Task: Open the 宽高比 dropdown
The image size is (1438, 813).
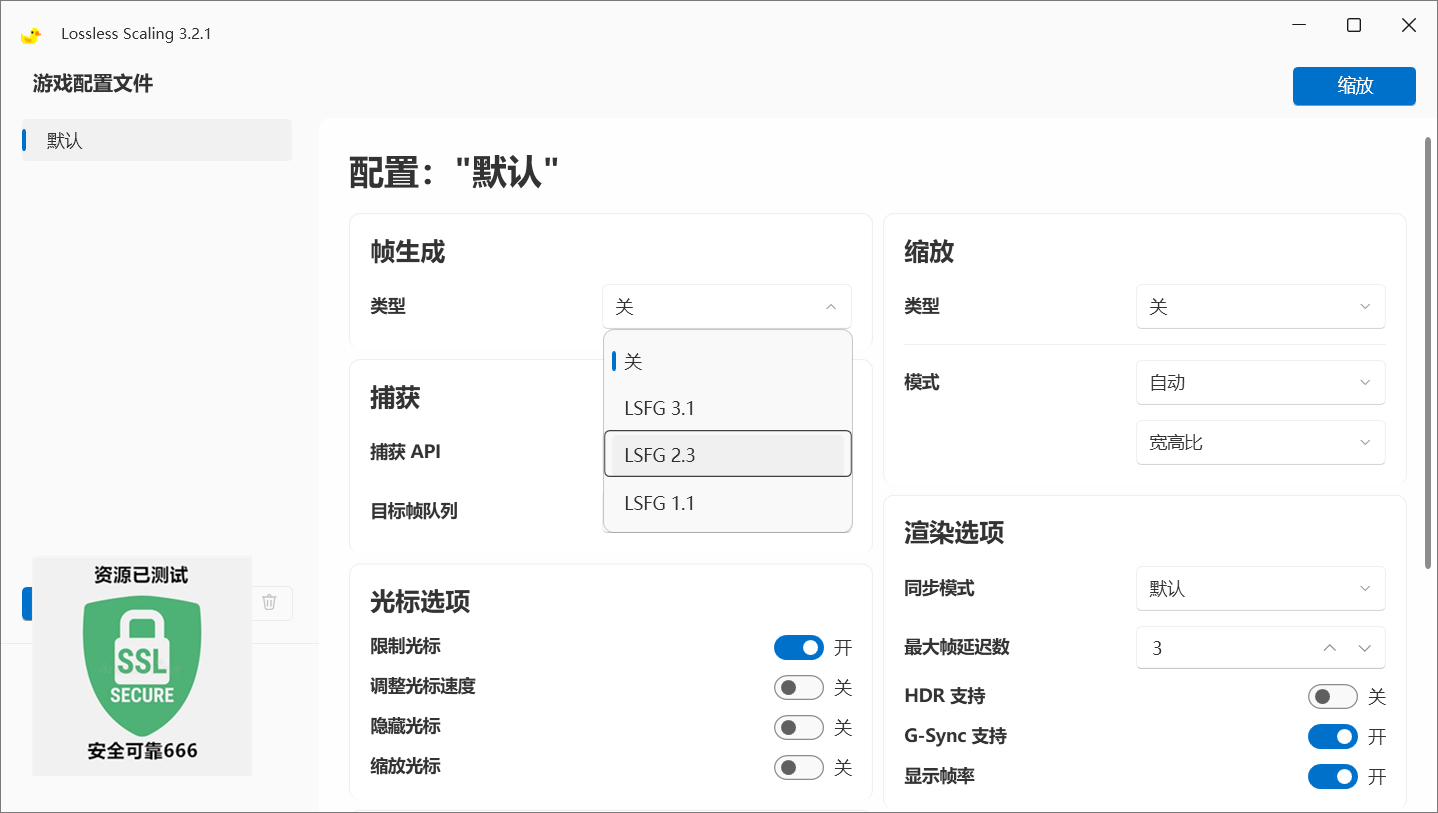Action: (1261, 442)
